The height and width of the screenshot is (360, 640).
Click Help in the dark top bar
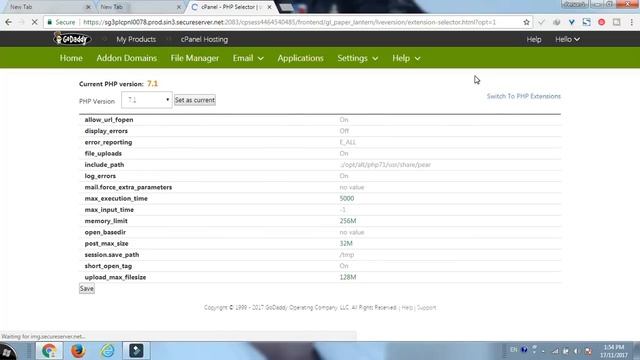click(534, 39)
